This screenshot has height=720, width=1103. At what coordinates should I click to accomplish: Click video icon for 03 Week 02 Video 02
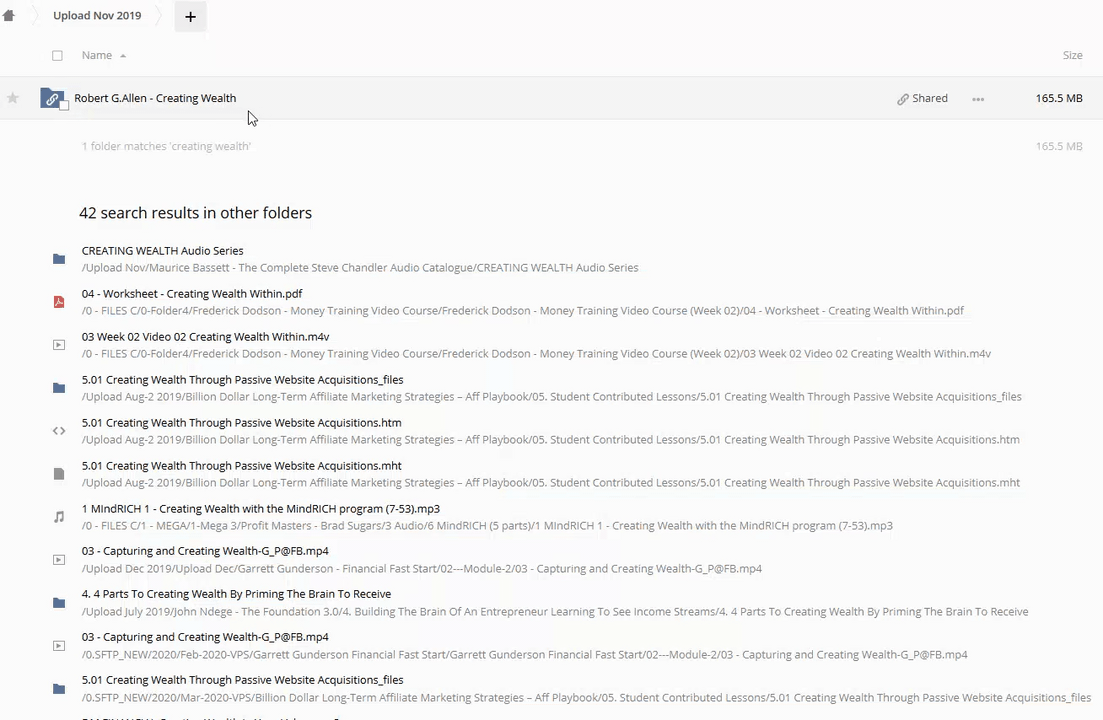coord(59,345)
